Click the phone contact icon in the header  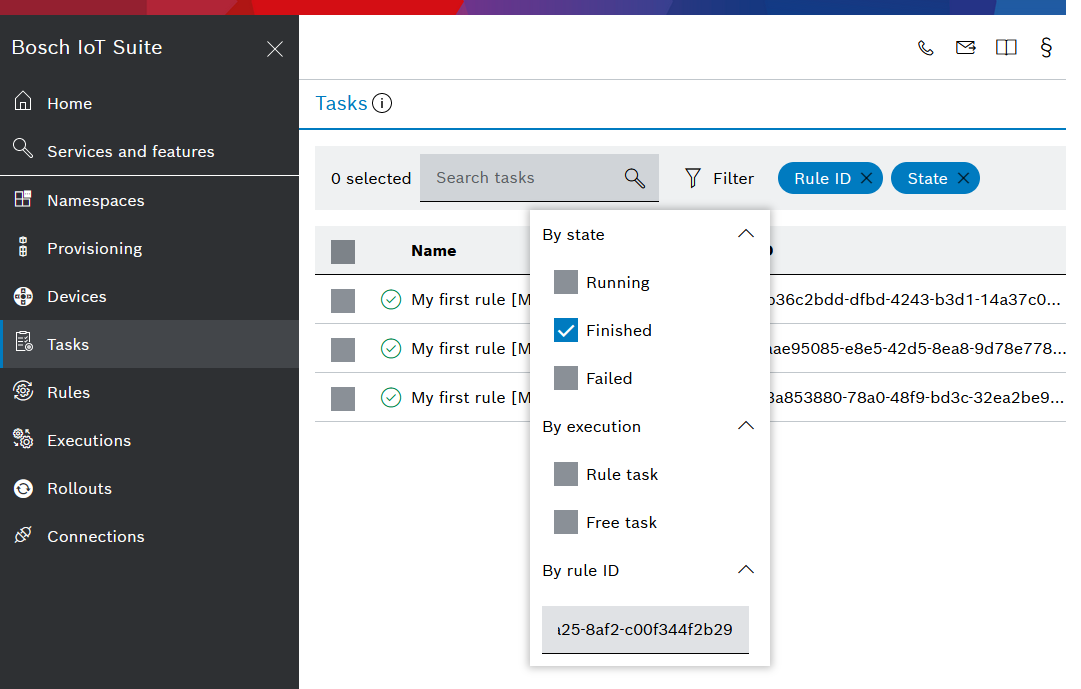pyautogui.click(x=926, y=48)
